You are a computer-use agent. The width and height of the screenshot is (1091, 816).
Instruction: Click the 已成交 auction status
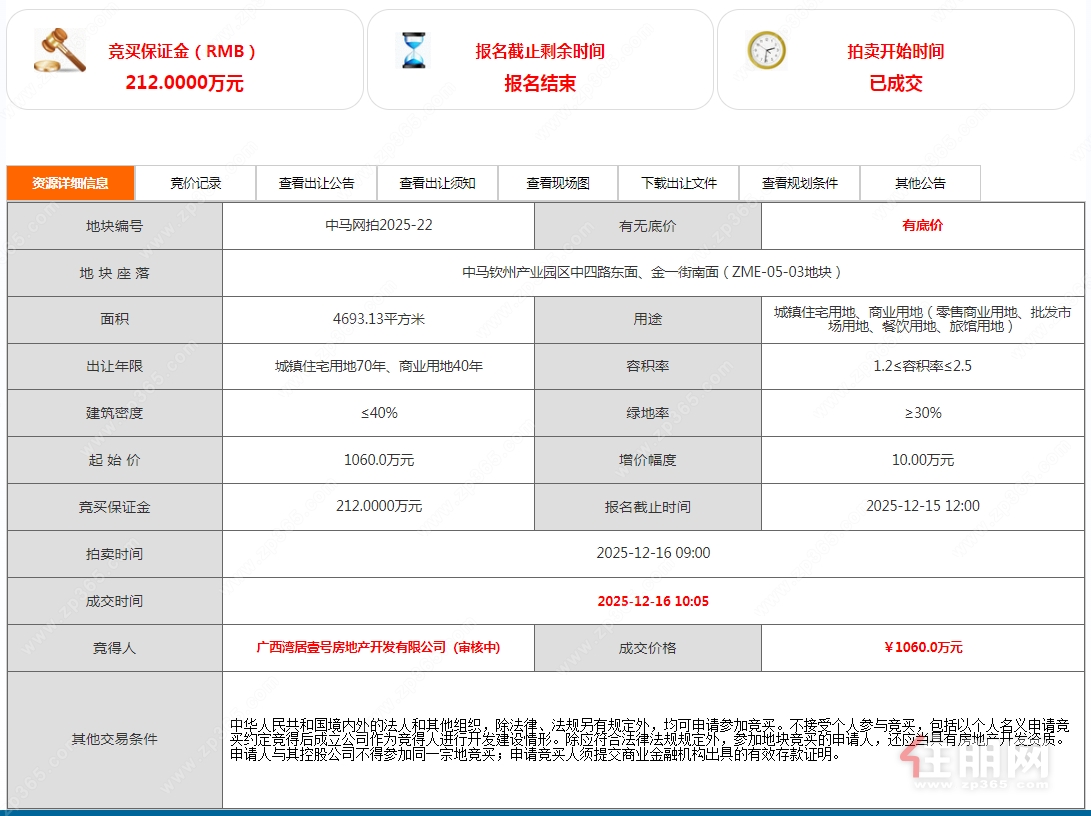coord(894,85)
